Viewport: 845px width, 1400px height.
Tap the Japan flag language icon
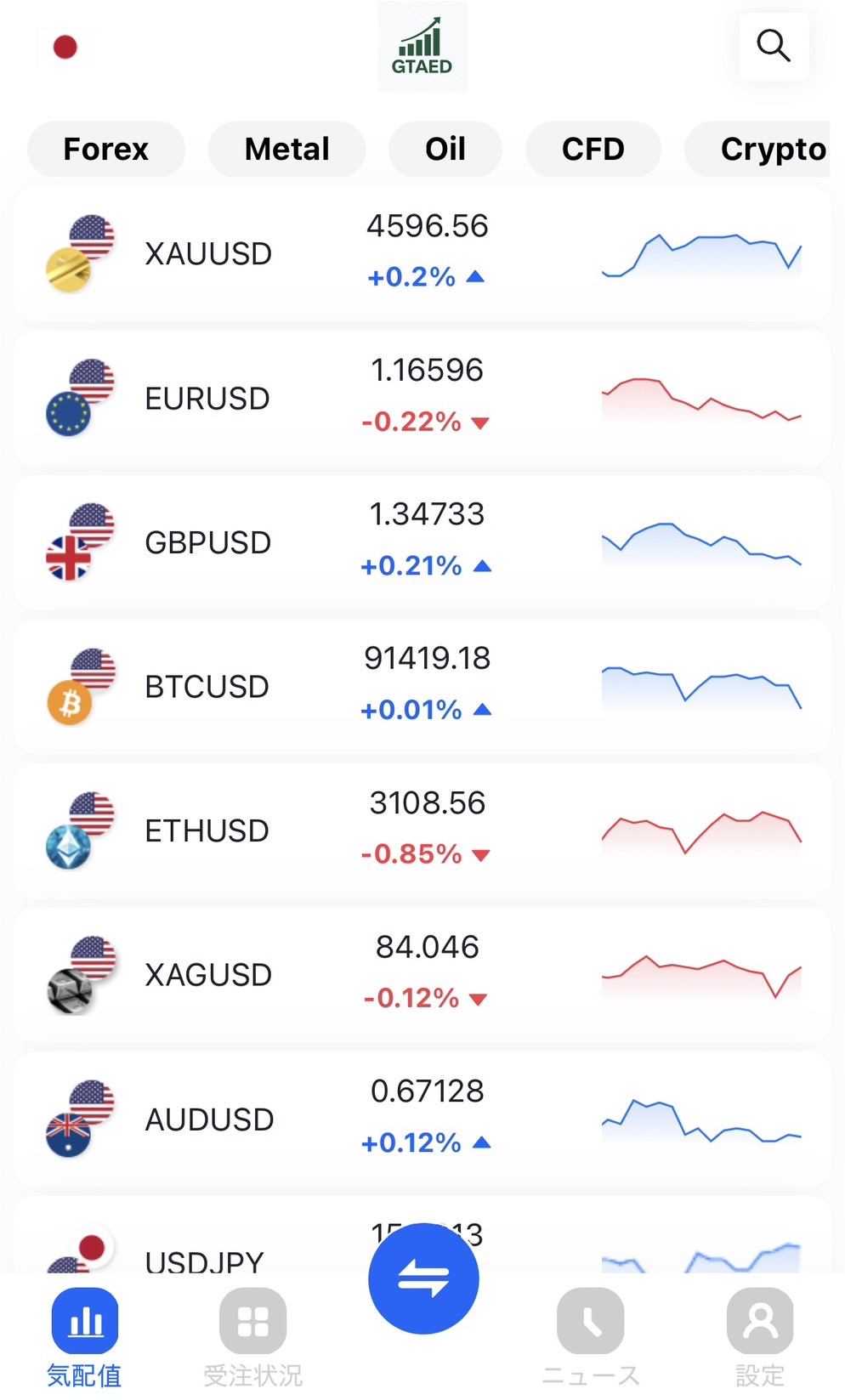[x=65, y=48]
